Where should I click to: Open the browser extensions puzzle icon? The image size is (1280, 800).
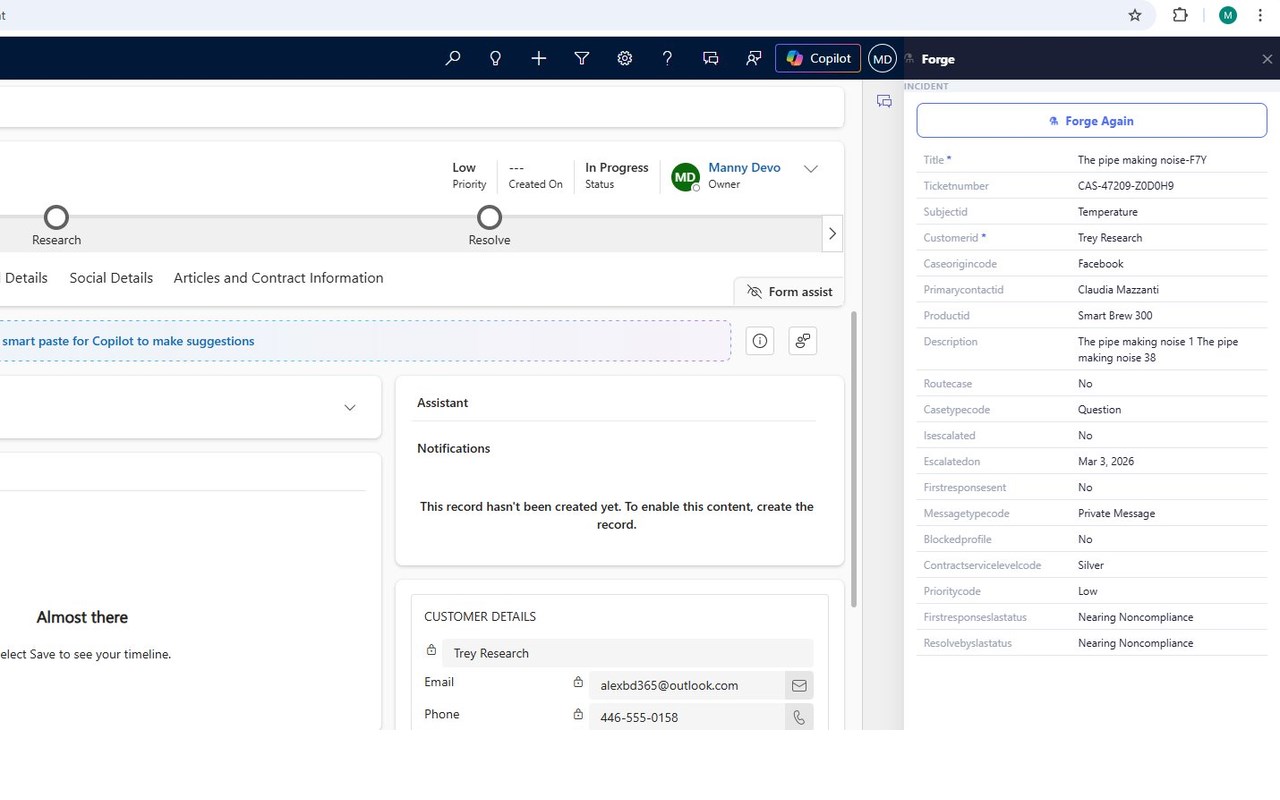click(1180, 15)
